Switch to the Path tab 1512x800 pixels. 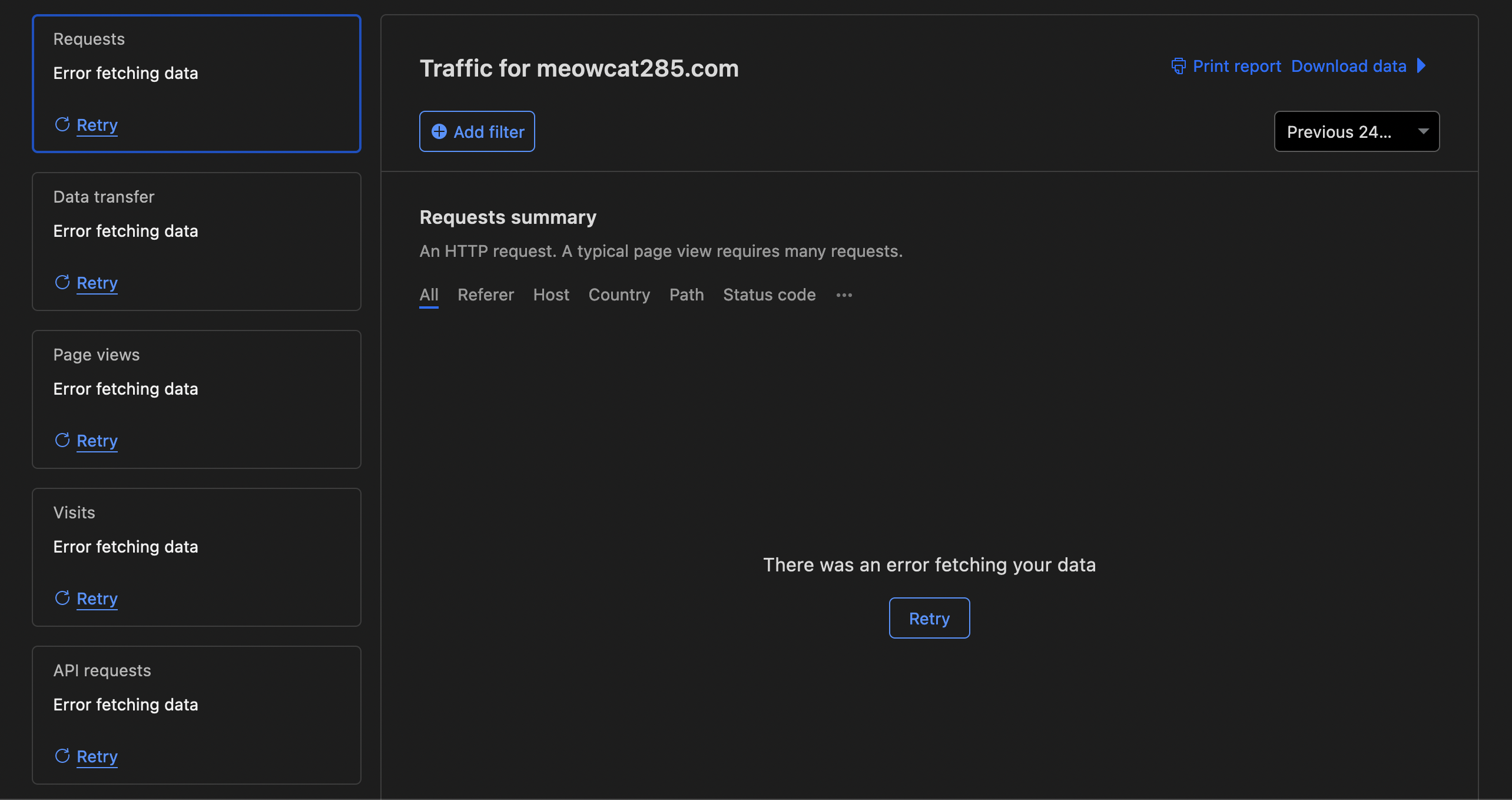click(x=687, y=295)
